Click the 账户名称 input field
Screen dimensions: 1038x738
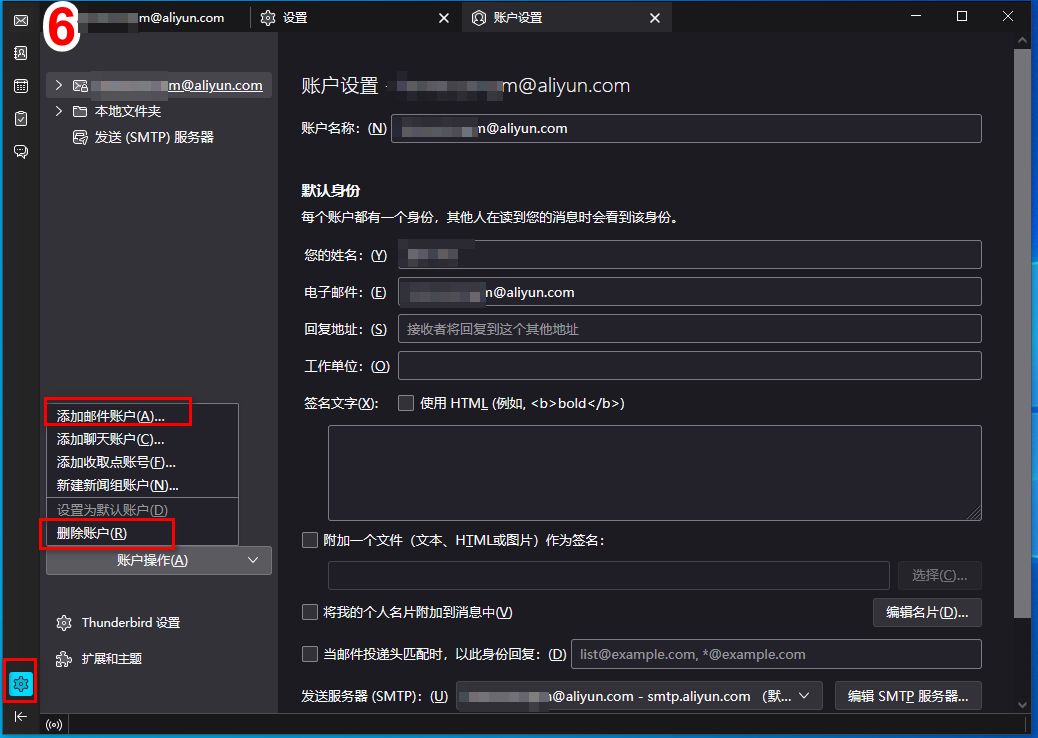point(686,128)
